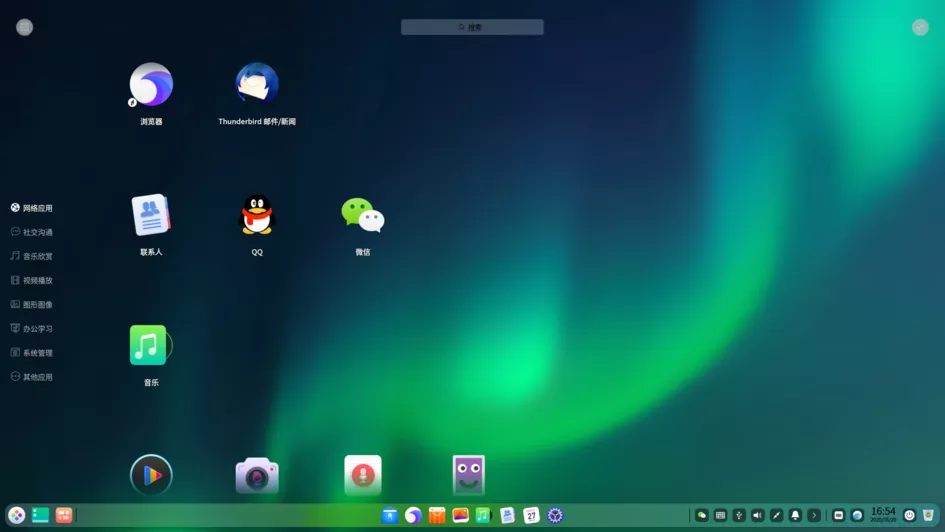Open the album image viewer in dock
945x532 pixels.
(460, 516)
